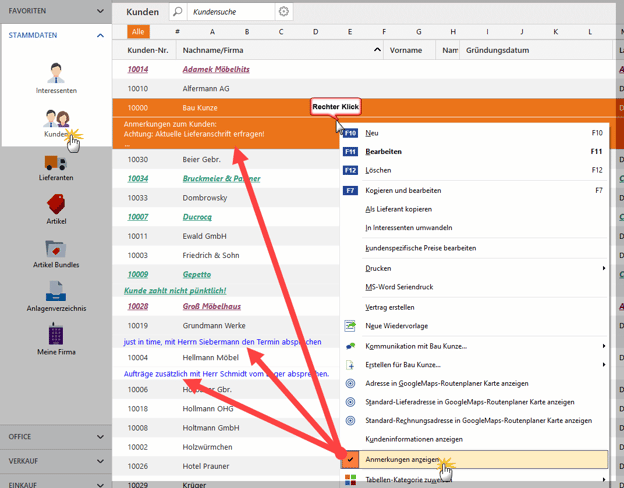The height and width of the screenshot is (488, 624).
Task: Click the Alle filter button
Action: pyautogui.click(x=138, y=32)
